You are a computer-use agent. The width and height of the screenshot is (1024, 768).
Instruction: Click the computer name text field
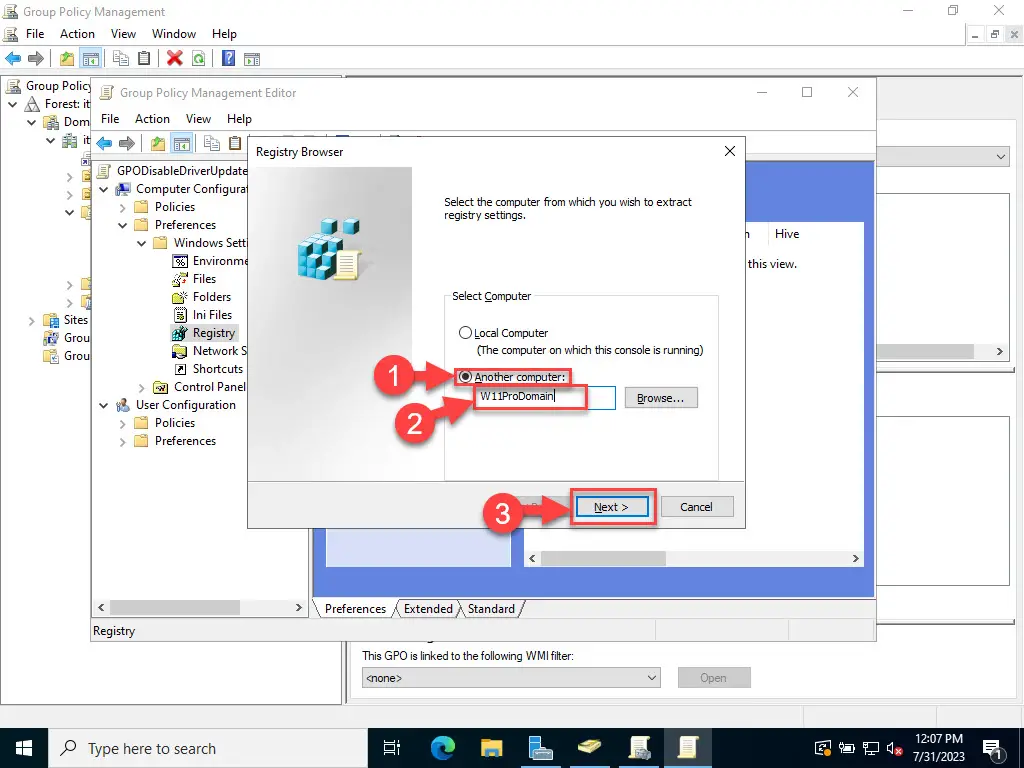544,398
